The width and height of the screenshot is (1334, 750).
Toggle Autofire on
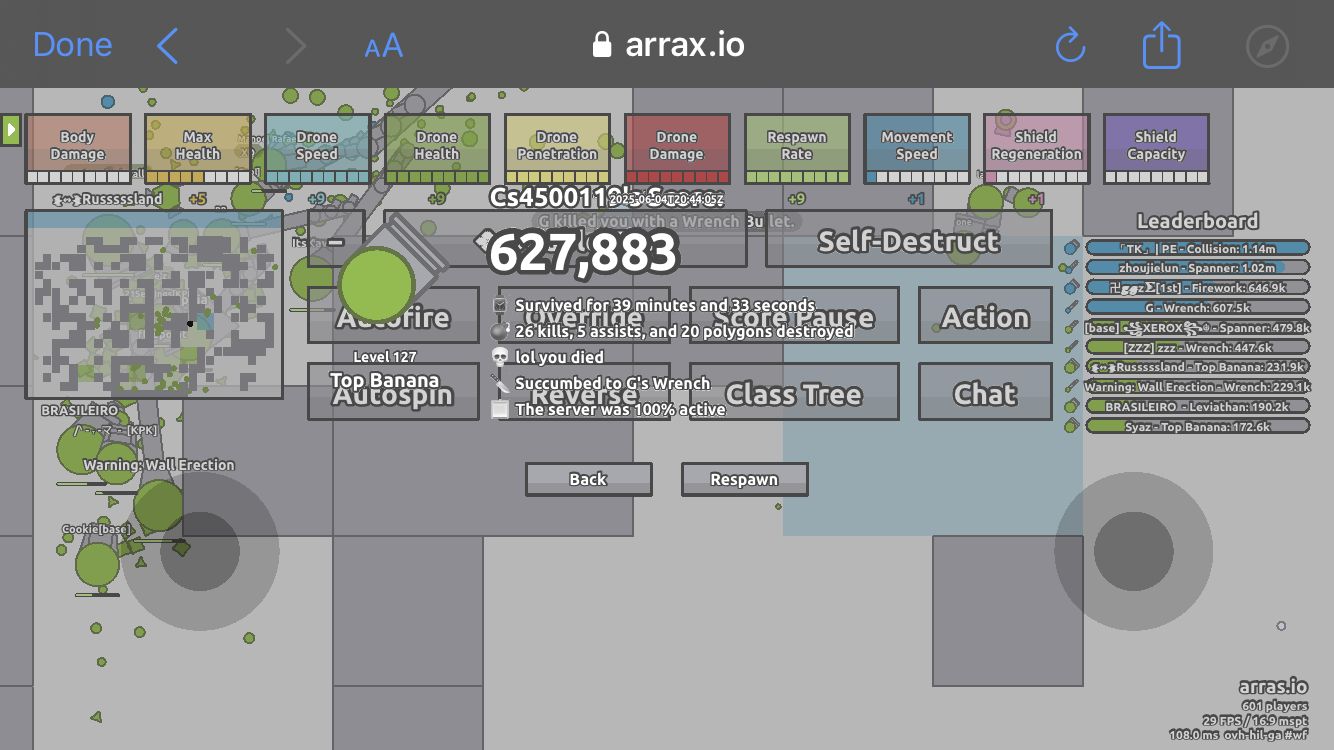pos(393,316)
